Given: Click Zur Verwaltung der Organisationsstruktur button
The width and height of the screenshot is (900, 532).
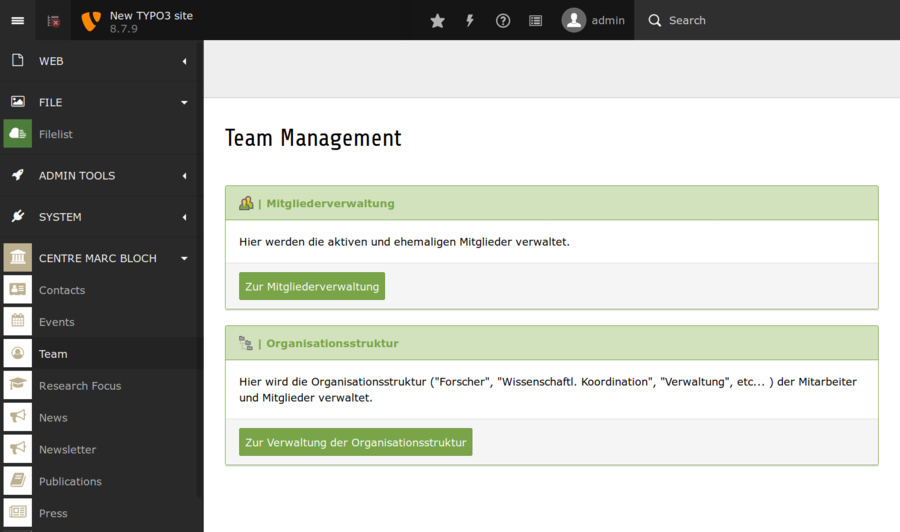Looking at the screenshot, I should tap(355, 442).
